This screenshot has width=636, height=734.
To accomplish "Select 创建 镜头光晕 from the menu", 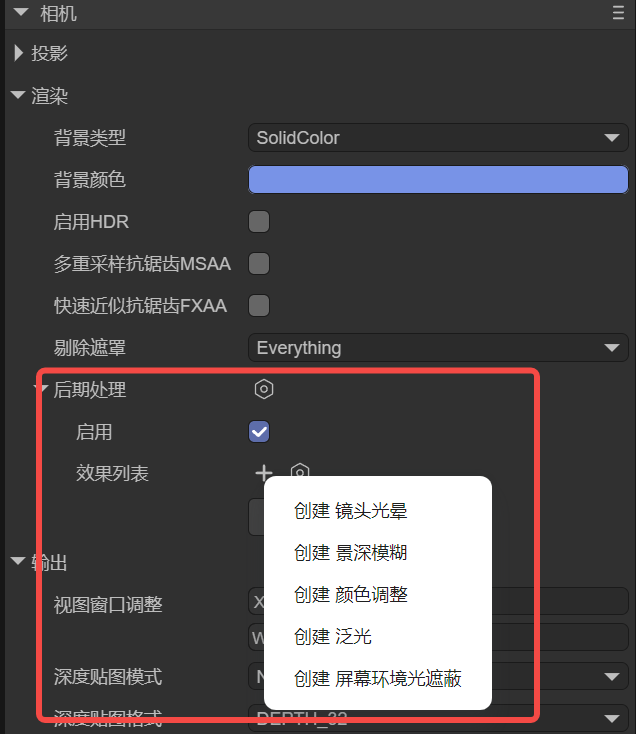I will [x=351, y=511].
